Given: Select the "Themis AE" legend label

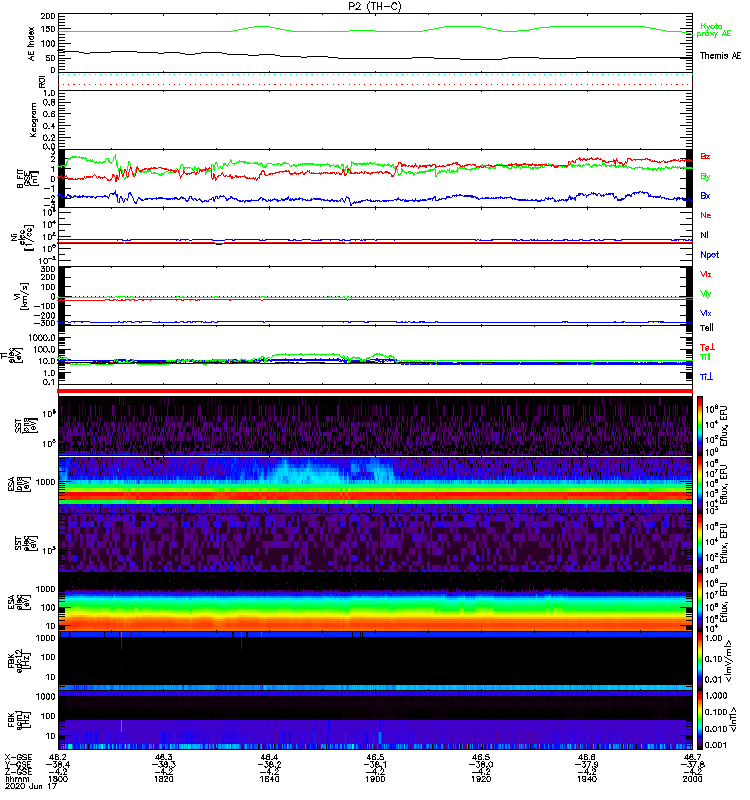Looking at the screenshot, I should tap(720, 56).
